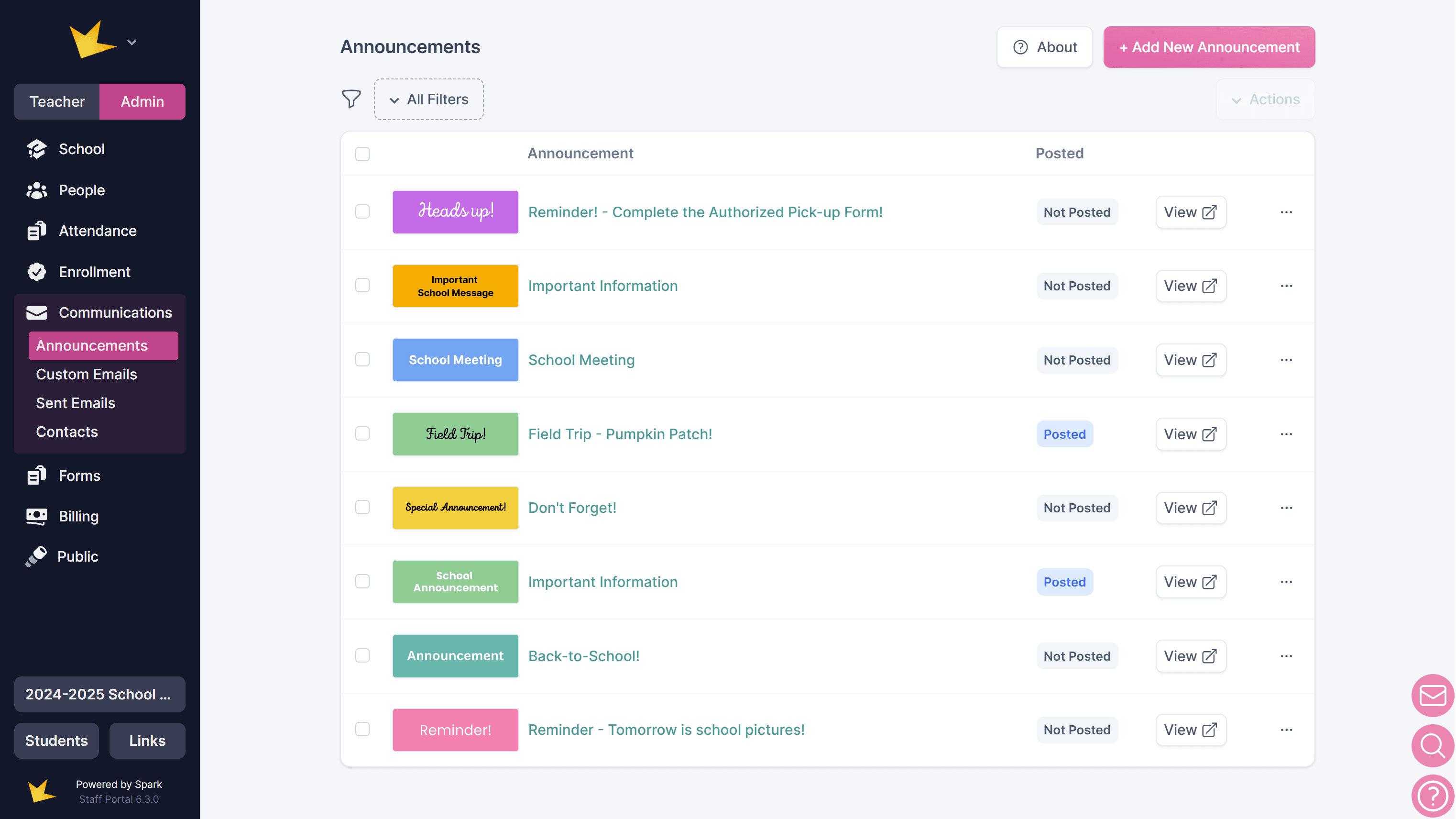Open the floating help question icon

(1432, 796)
